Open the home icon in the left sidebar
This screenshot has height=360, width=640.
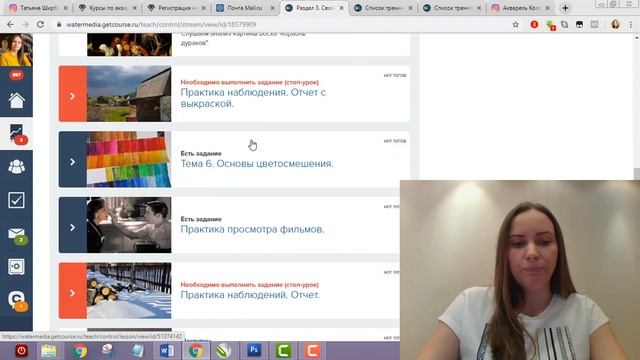pyautogui.click(x=16, y=100)
